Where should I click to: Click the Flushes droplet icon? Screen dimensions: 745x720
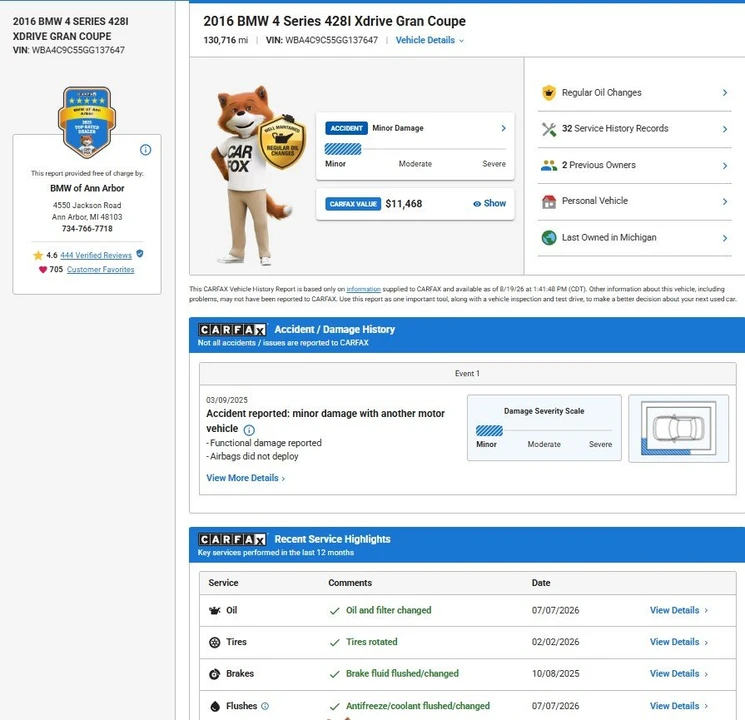pos(215,706)
